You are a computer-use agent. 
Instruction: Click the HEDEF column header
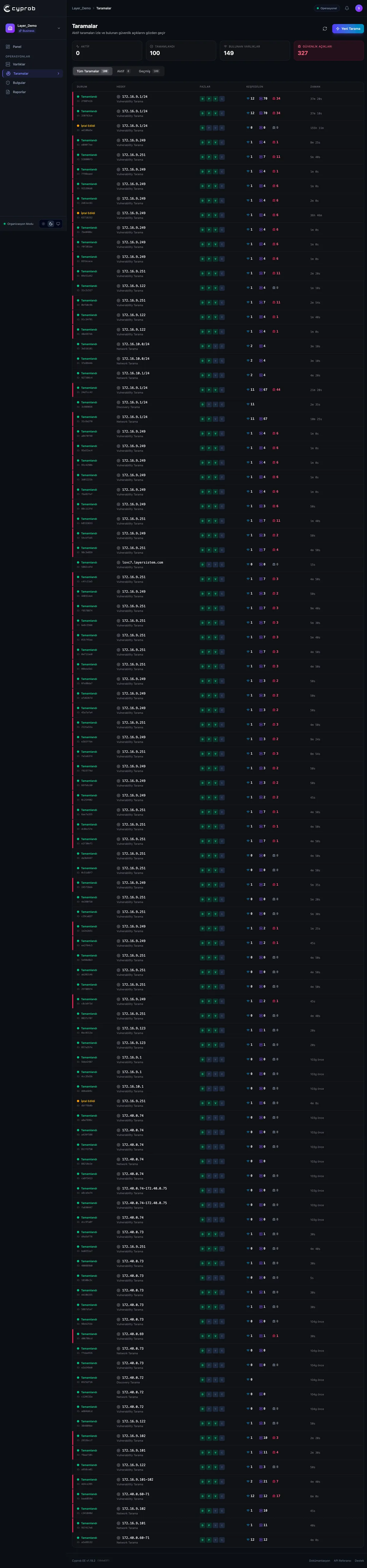pos(121,87)
